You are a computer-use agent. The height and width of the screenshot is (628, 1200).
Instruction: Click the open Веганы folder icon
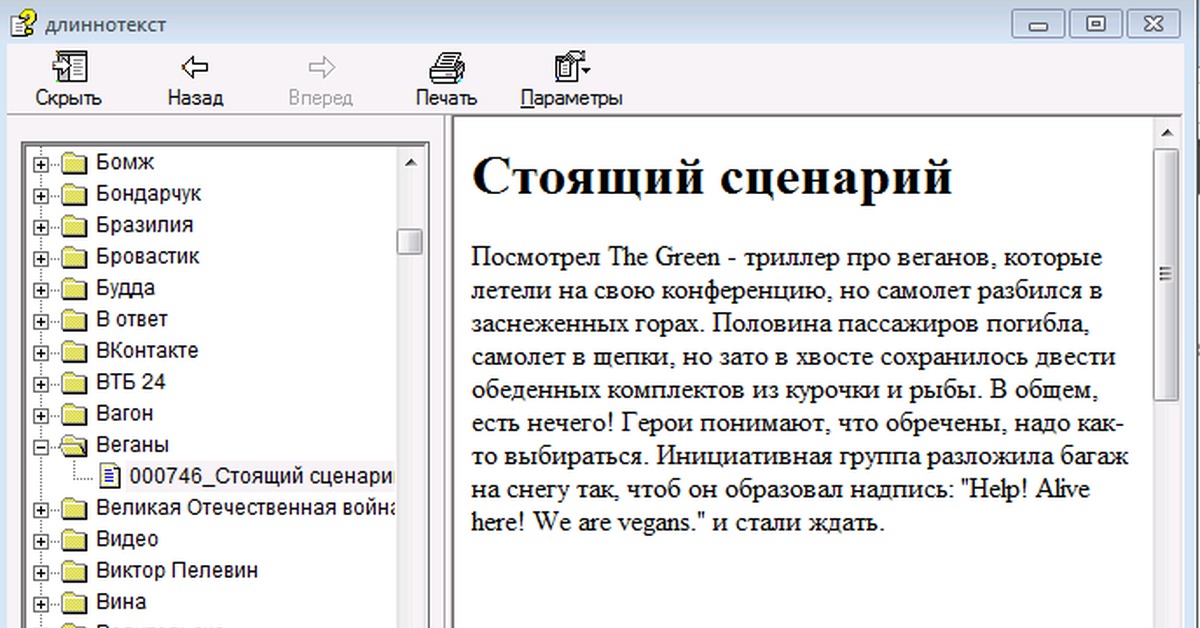coord(75,445)
